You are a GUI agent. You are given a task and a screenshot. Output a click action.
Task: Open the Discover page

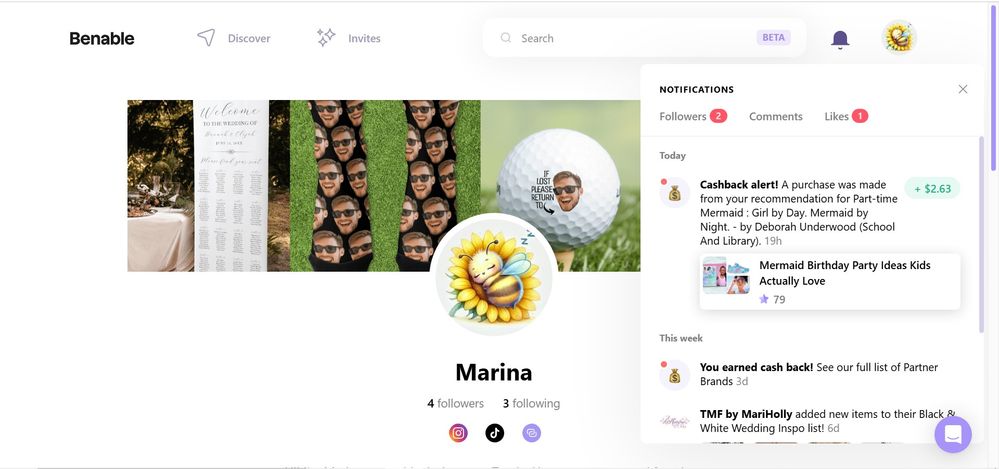tap(234, 38)
